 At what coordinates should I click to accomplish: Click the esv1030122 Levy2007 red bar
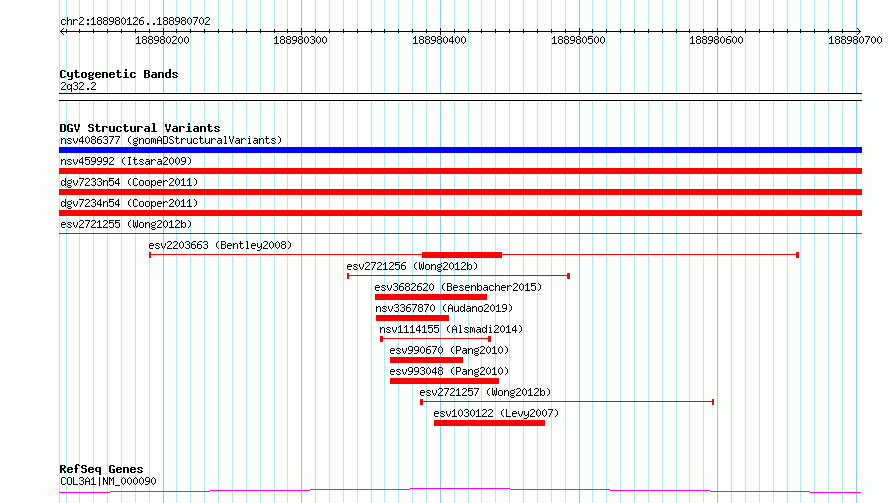[x=489, y=423]
